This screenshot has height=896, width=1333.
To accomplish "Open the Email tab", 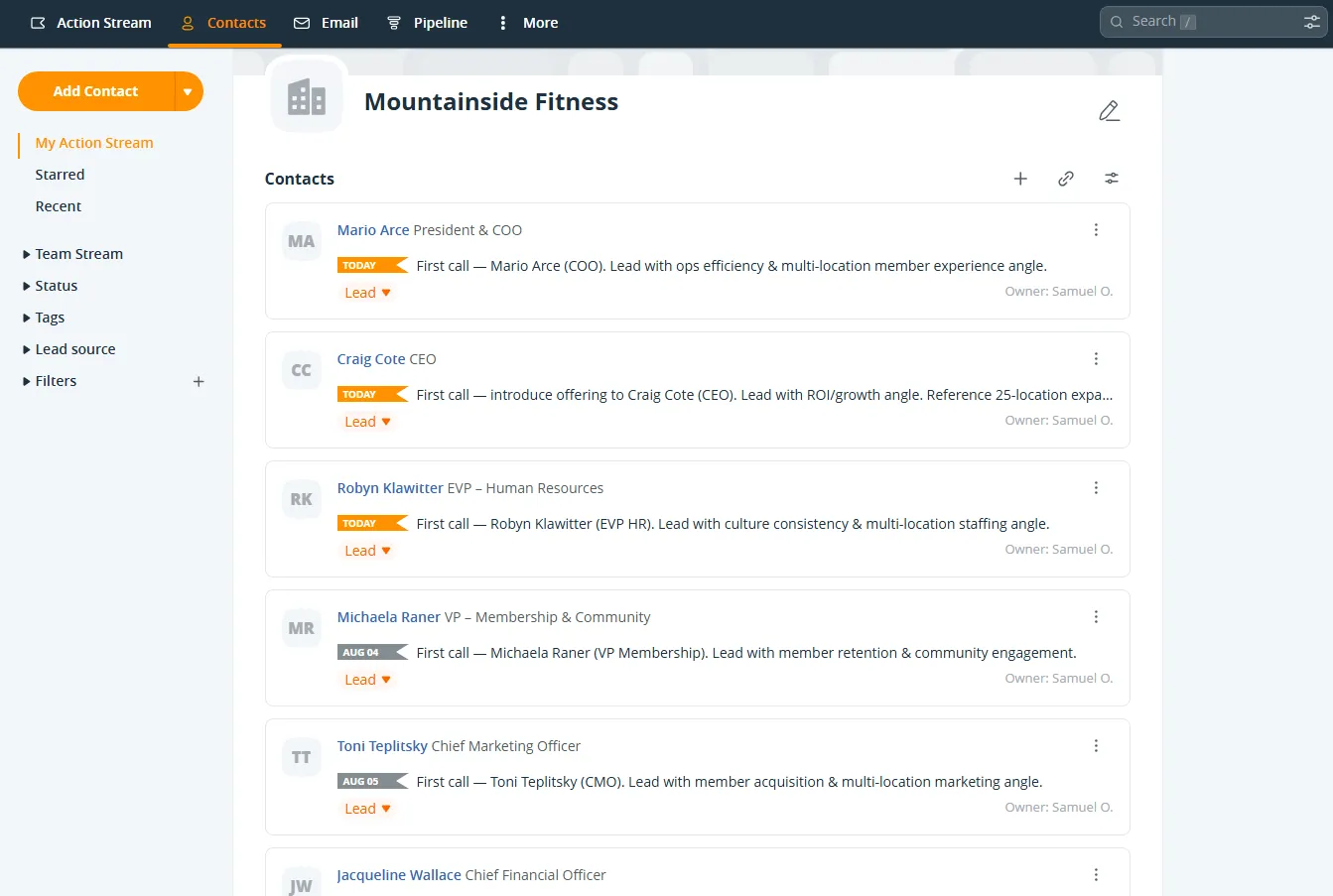I will click(326, 23).
